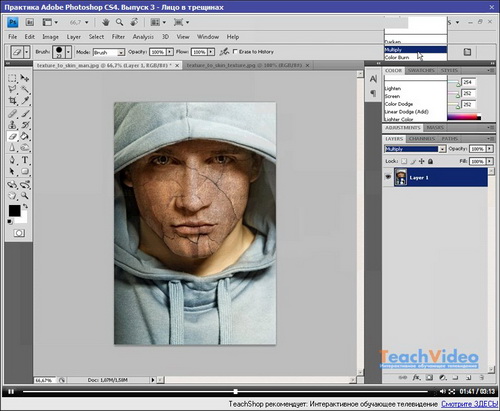The width and height of the screenshot is (500, 411).
Task: Toggle Quick Mask mode
Action: pos(19,233)
